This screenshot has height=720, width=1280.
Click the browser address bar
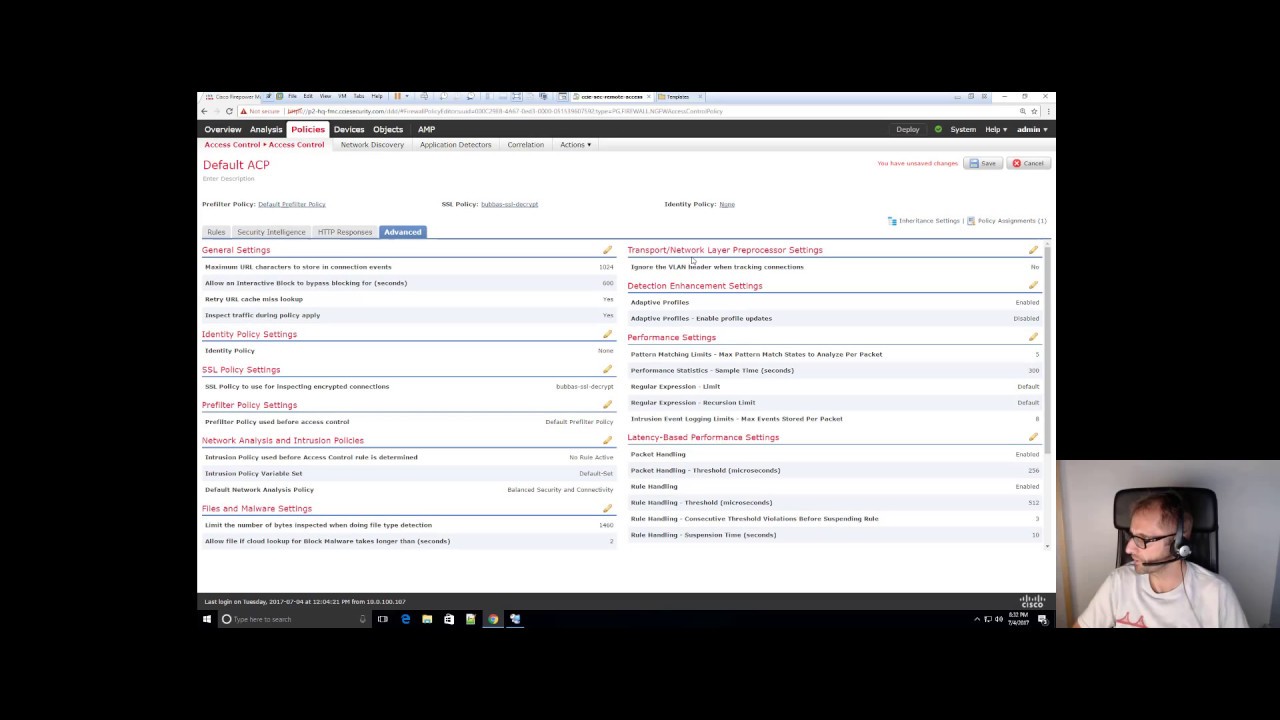coord(640,111)
